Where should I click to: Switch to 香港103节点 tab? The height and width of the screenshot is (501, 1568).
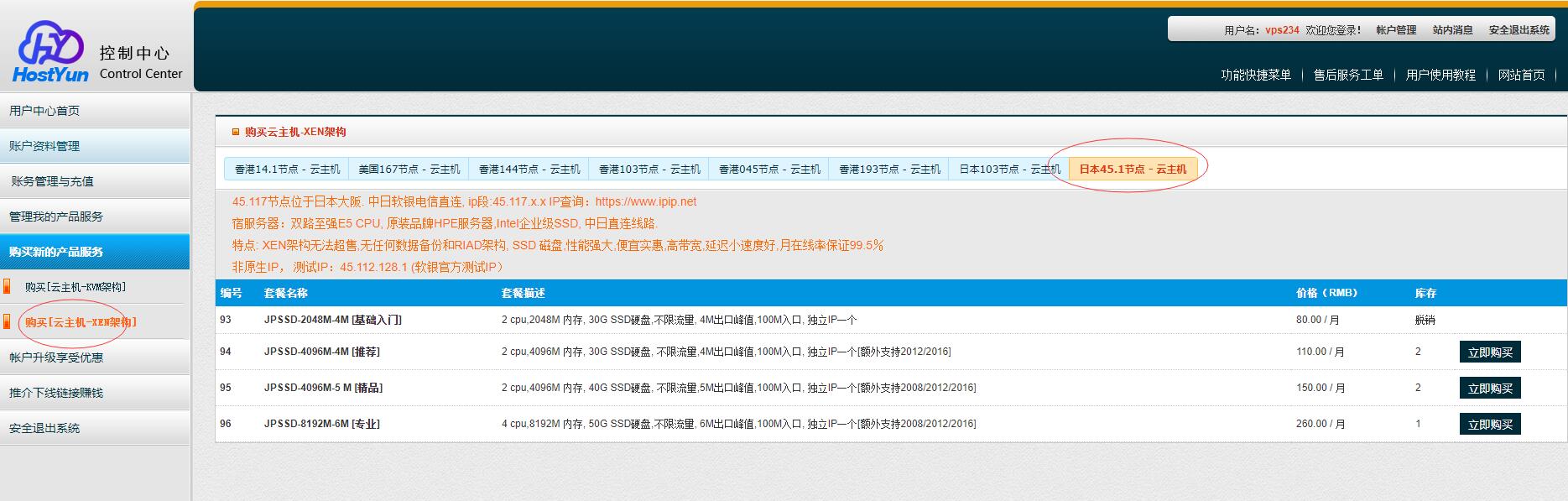[649, 169]
